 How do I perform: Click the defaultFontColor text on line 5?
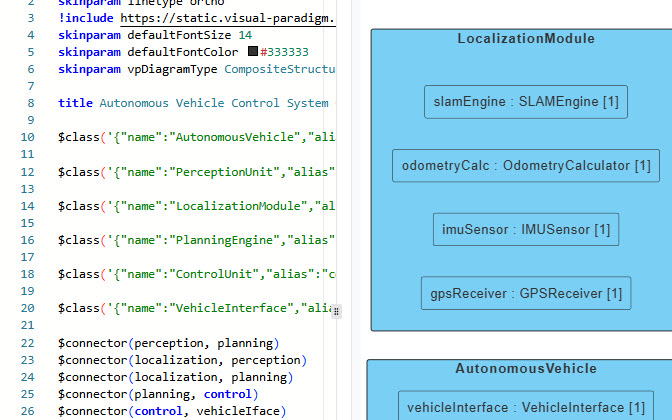tap(183, 52)
